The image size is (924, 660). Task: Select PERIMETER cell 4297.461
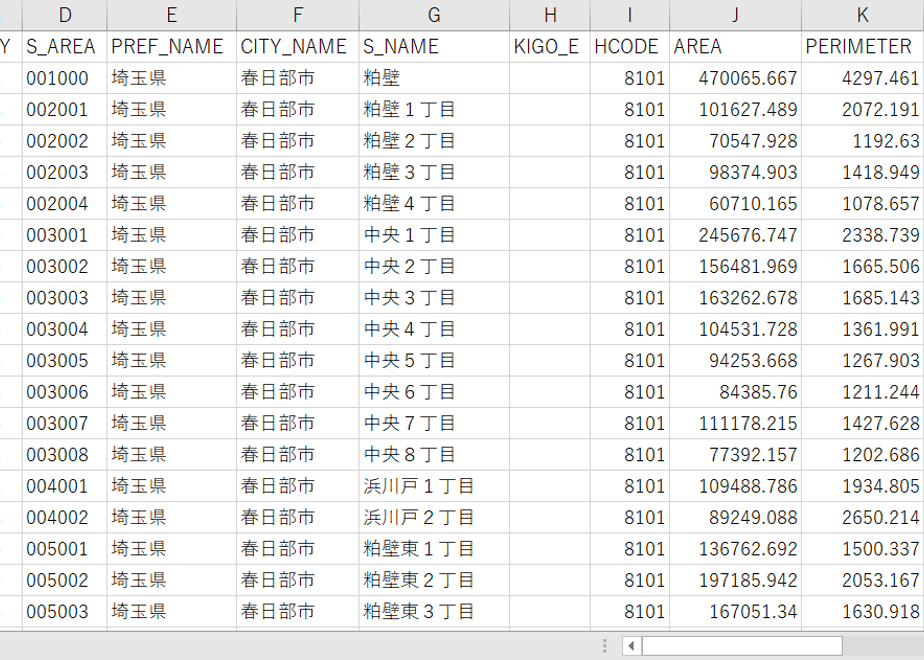[x=863, y=78]
